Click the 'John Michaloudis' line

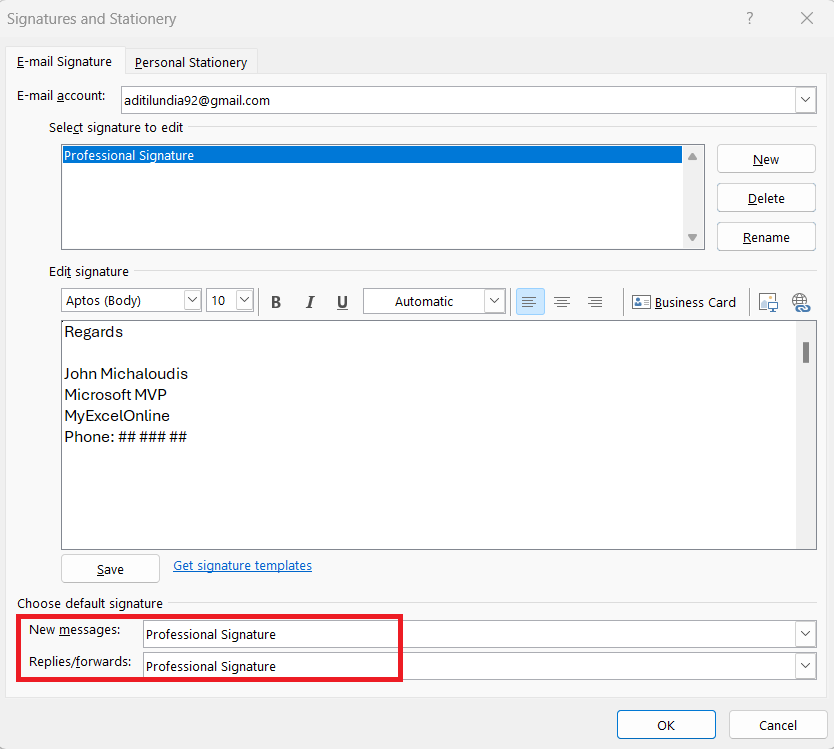click(126, 373)
